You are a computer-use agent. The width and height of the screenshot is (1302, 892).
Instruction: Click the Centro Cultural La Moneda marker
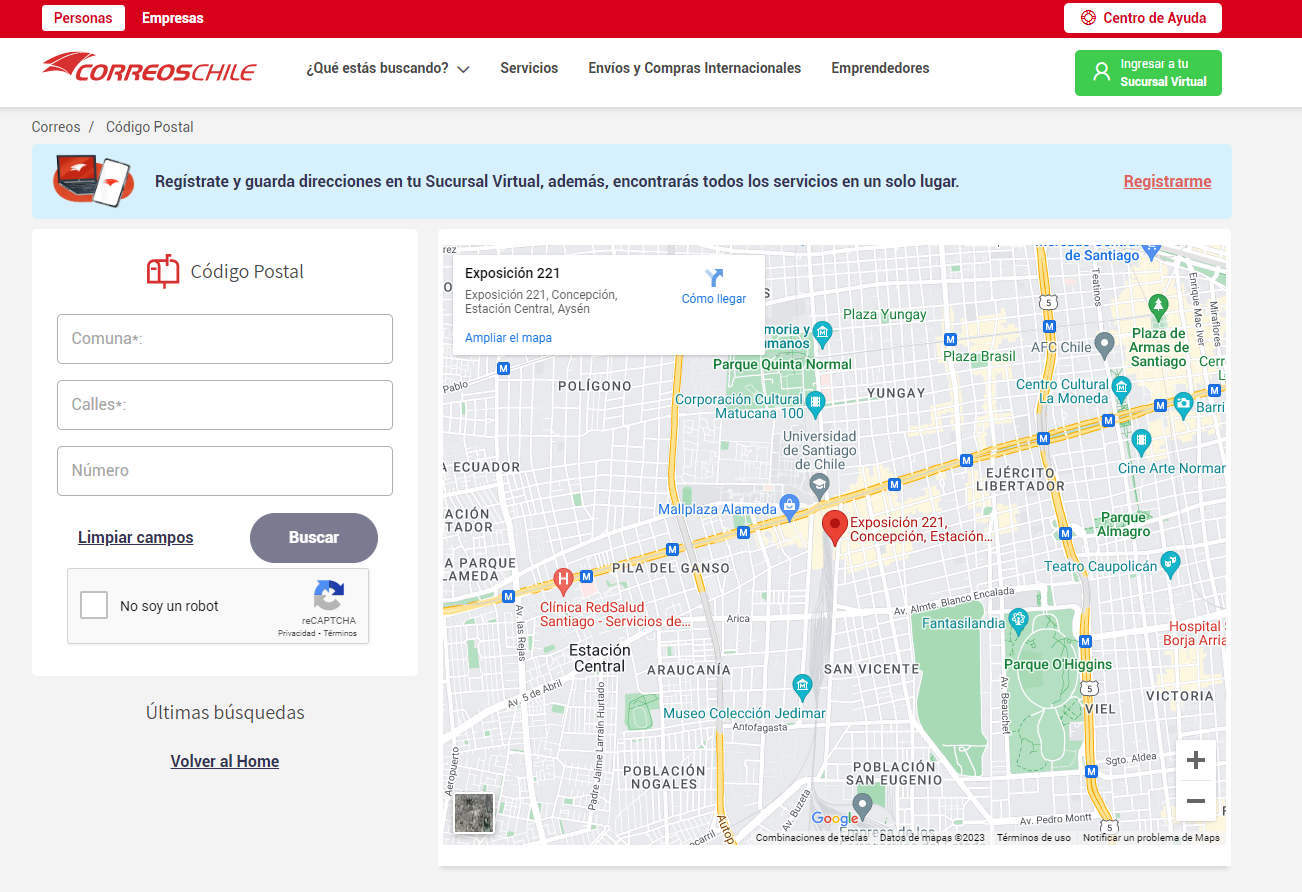1120,387
